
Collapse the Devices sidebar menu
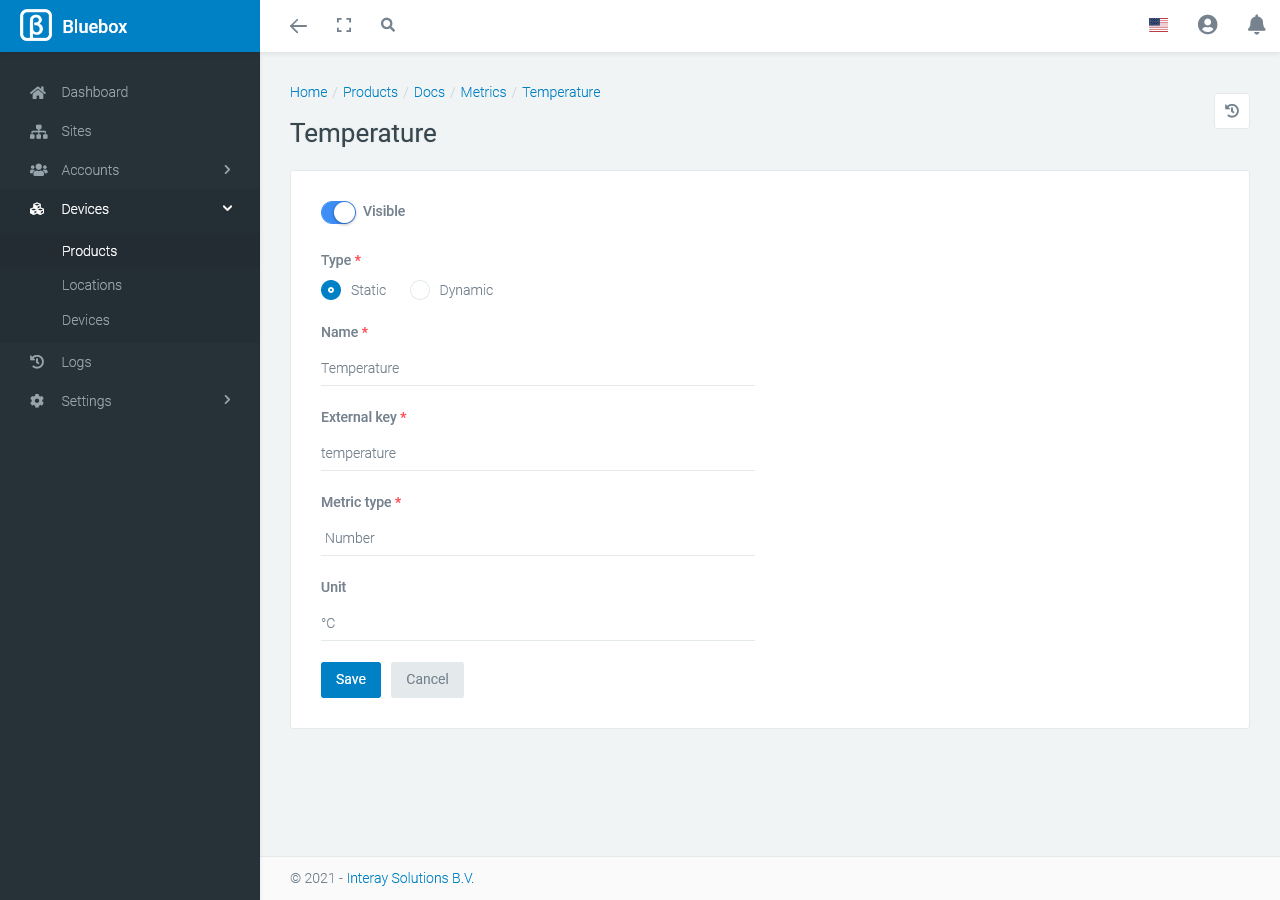pos(130,209)
